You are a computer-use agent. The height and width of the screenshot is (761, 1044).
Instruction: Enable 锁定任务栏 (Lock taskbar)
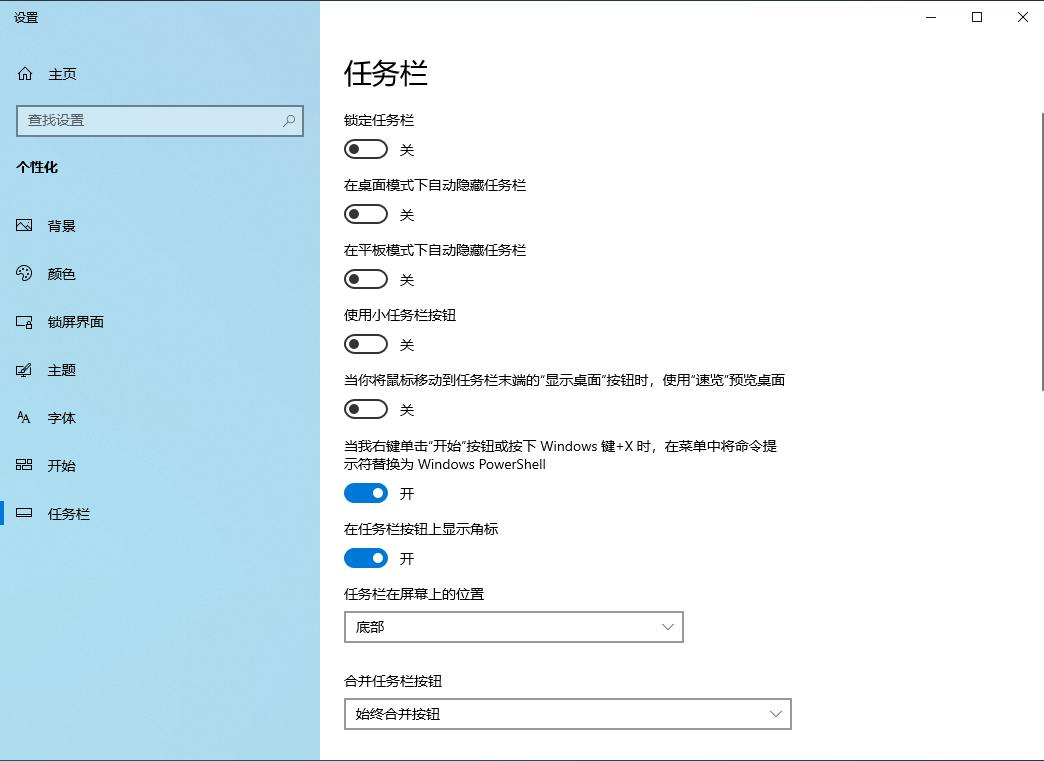(366, 148)
